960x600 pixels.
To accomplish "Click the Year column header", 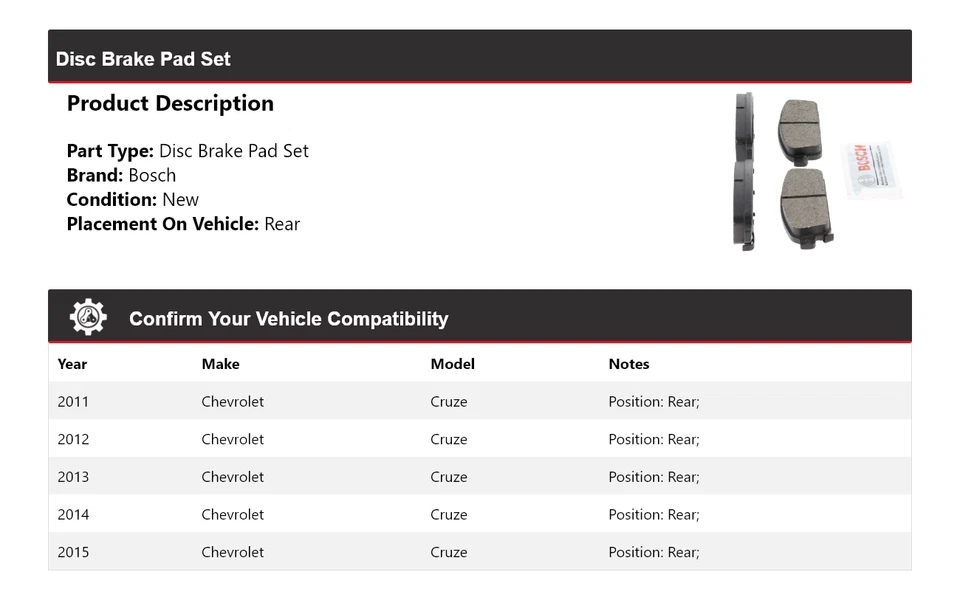I will [72, 364].
